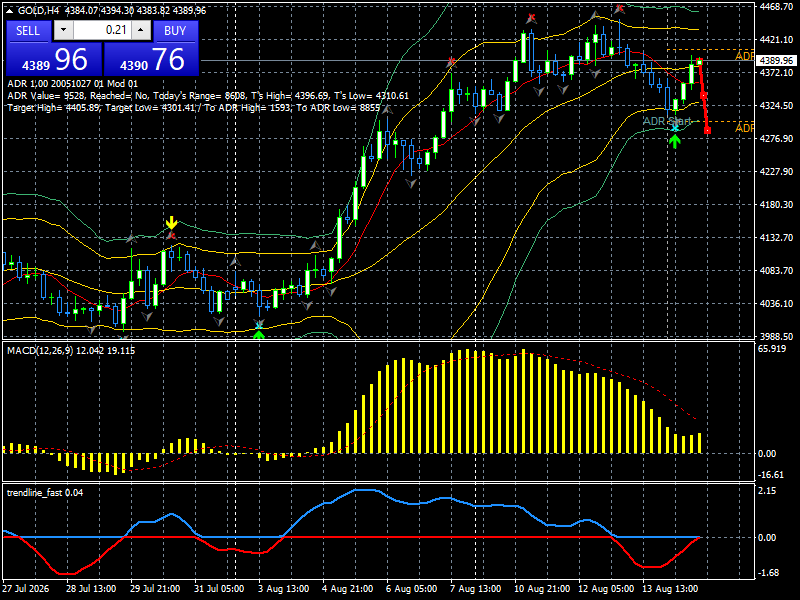
Task: Select bottom red square of red trendline
Action: click(708, 131)
